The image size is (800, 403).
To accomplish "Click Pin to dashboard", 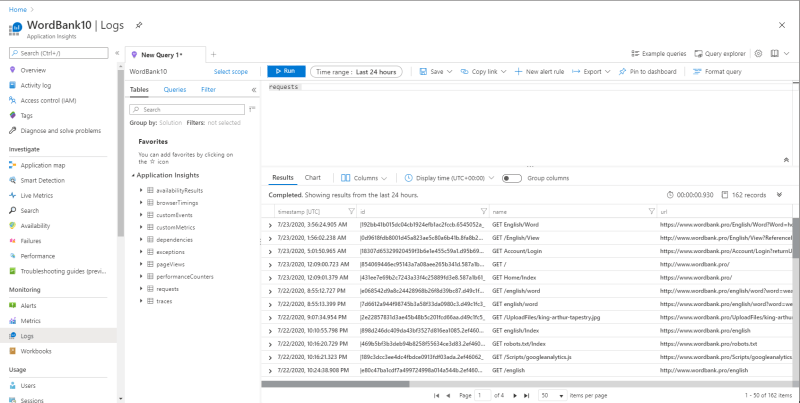I will 647,72.
